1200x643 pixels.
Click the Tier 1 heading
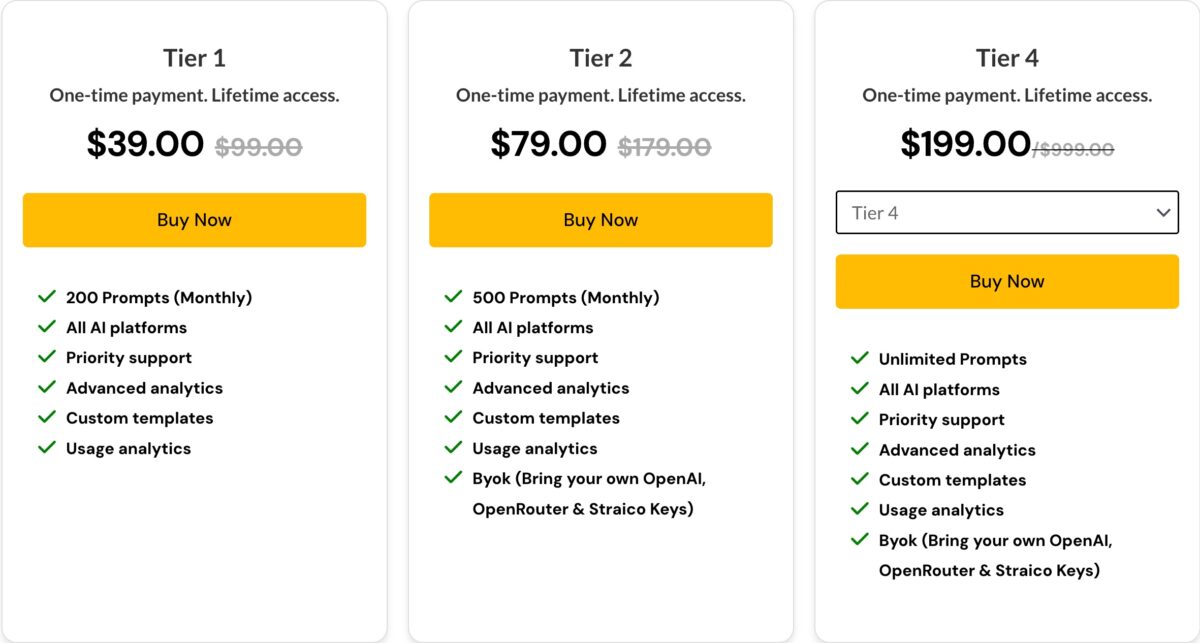194,58
